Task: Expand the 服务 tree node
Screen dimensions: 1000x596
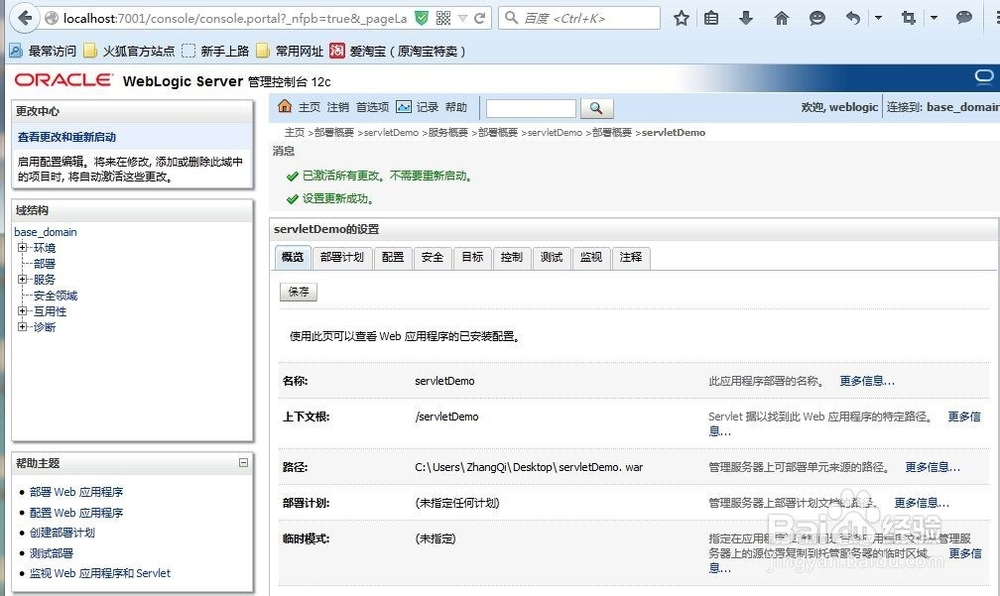Action: [x=22, y=279]
